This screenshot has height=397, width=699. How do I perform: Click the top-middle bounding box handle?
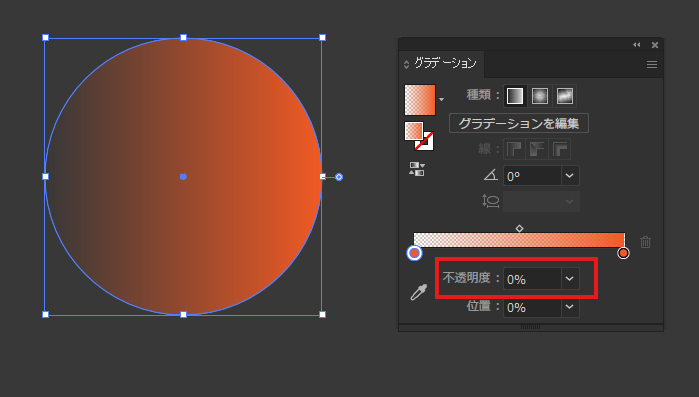click(x=183, y=37)
